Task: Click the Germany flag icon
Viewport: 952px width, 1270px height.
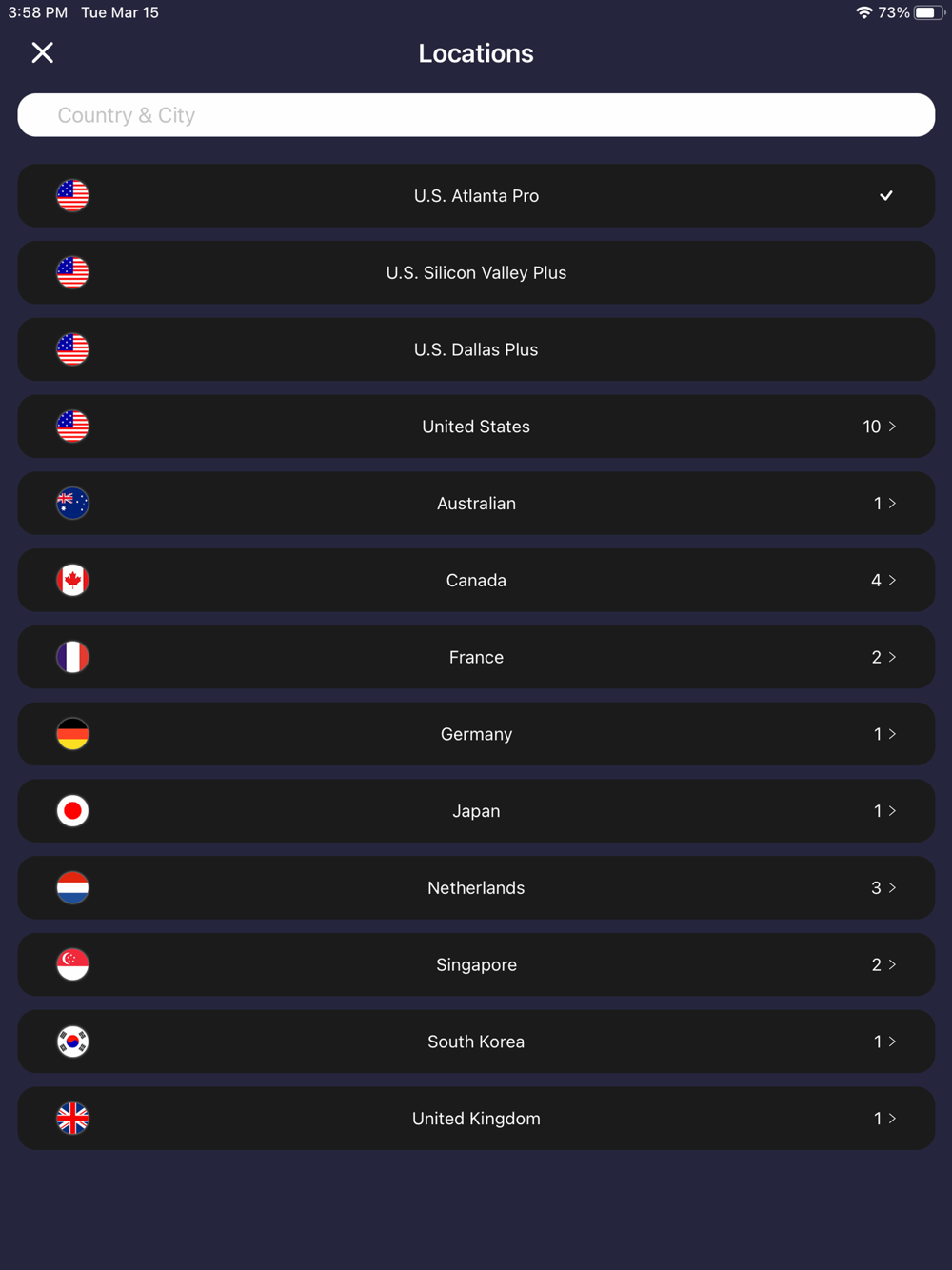Action: [x=72, y=734]
